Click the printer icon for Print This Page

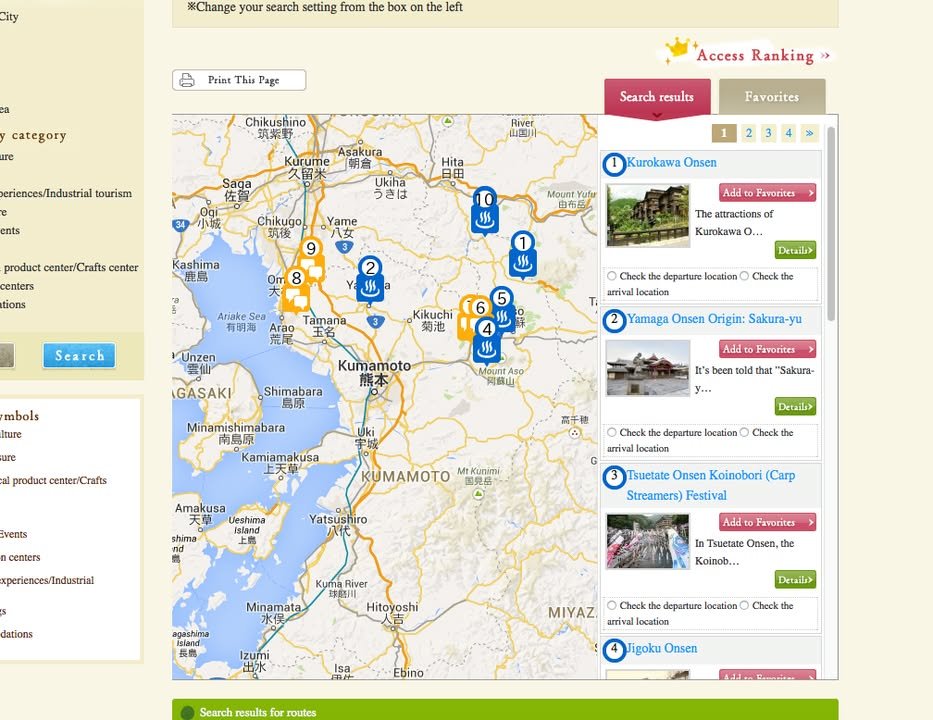tap(187, 81)
